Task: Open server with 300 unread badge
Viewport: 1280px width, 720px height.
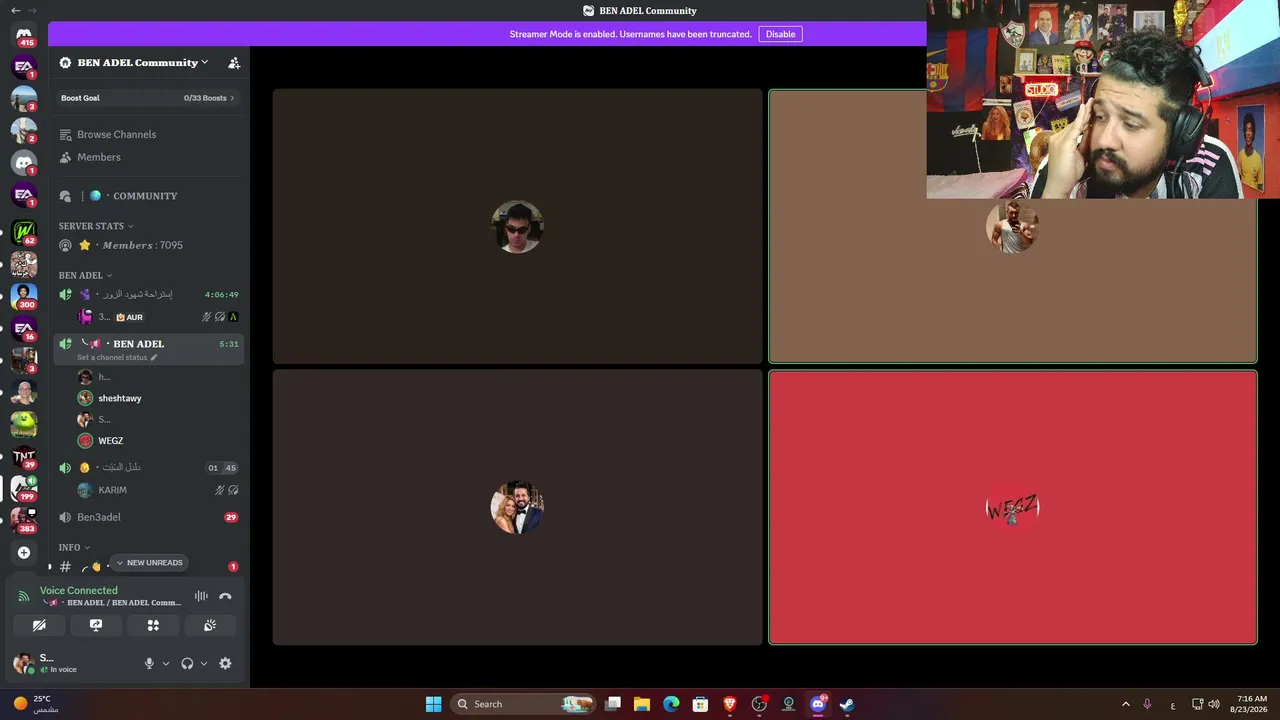Action: click(x=24, y=296)
